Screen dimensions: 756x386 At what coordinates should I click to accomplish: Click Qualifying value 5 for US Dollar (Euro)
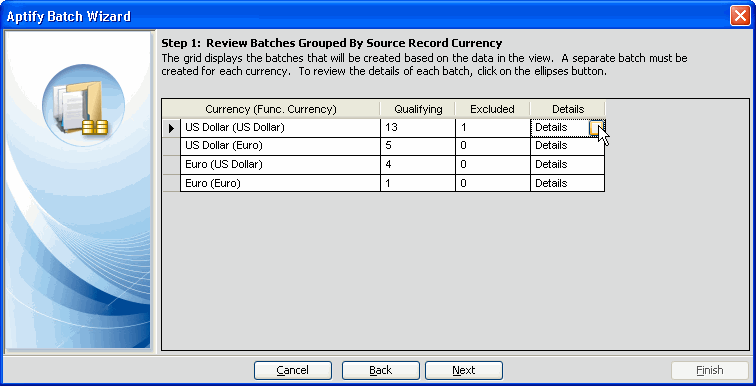pyautogui.click(x=418, y=146)
